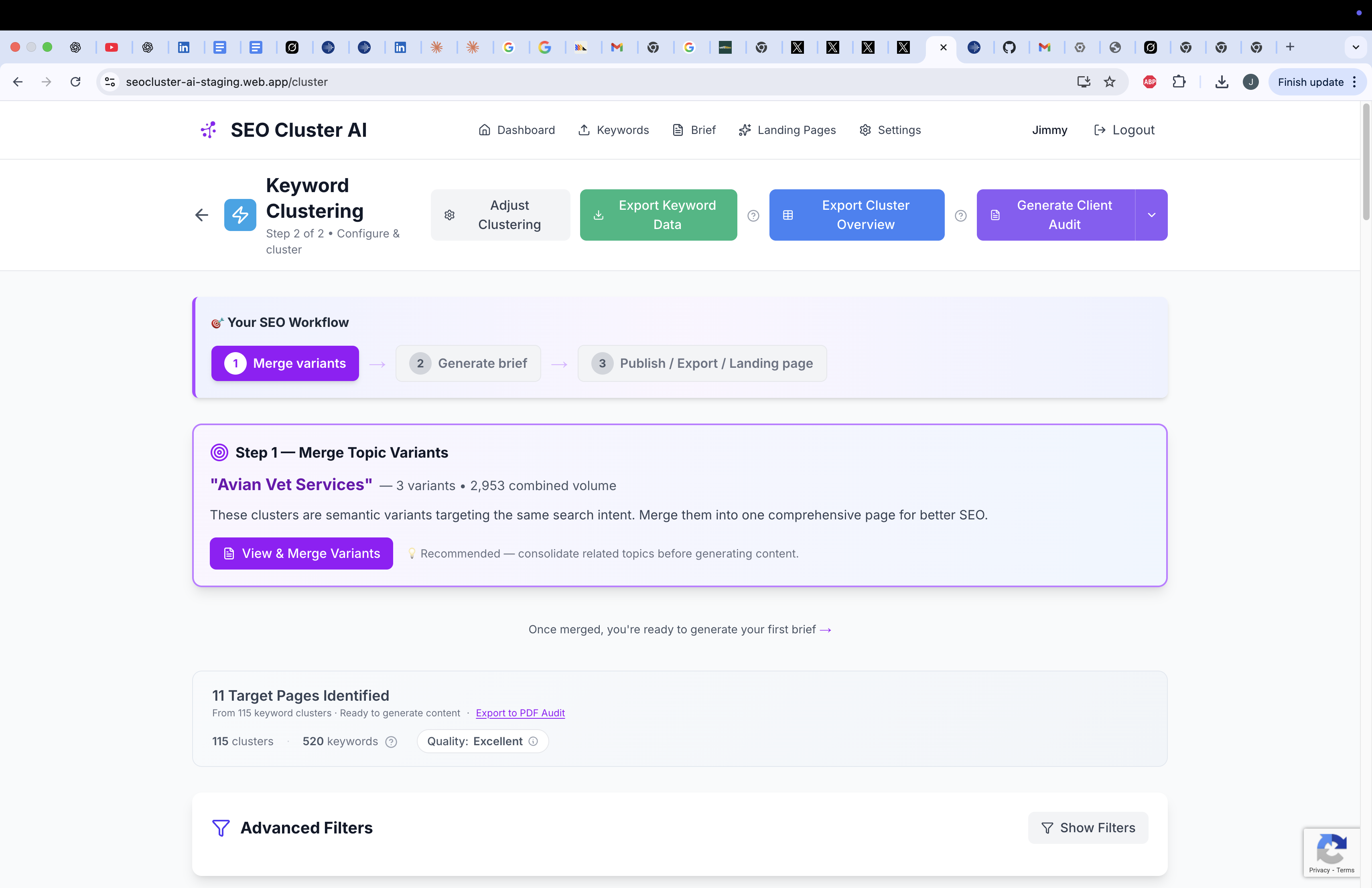Click the back arrow beside Keyword Clustering
This screenshot has height=888, width=1372.
[x=201, y=215]
